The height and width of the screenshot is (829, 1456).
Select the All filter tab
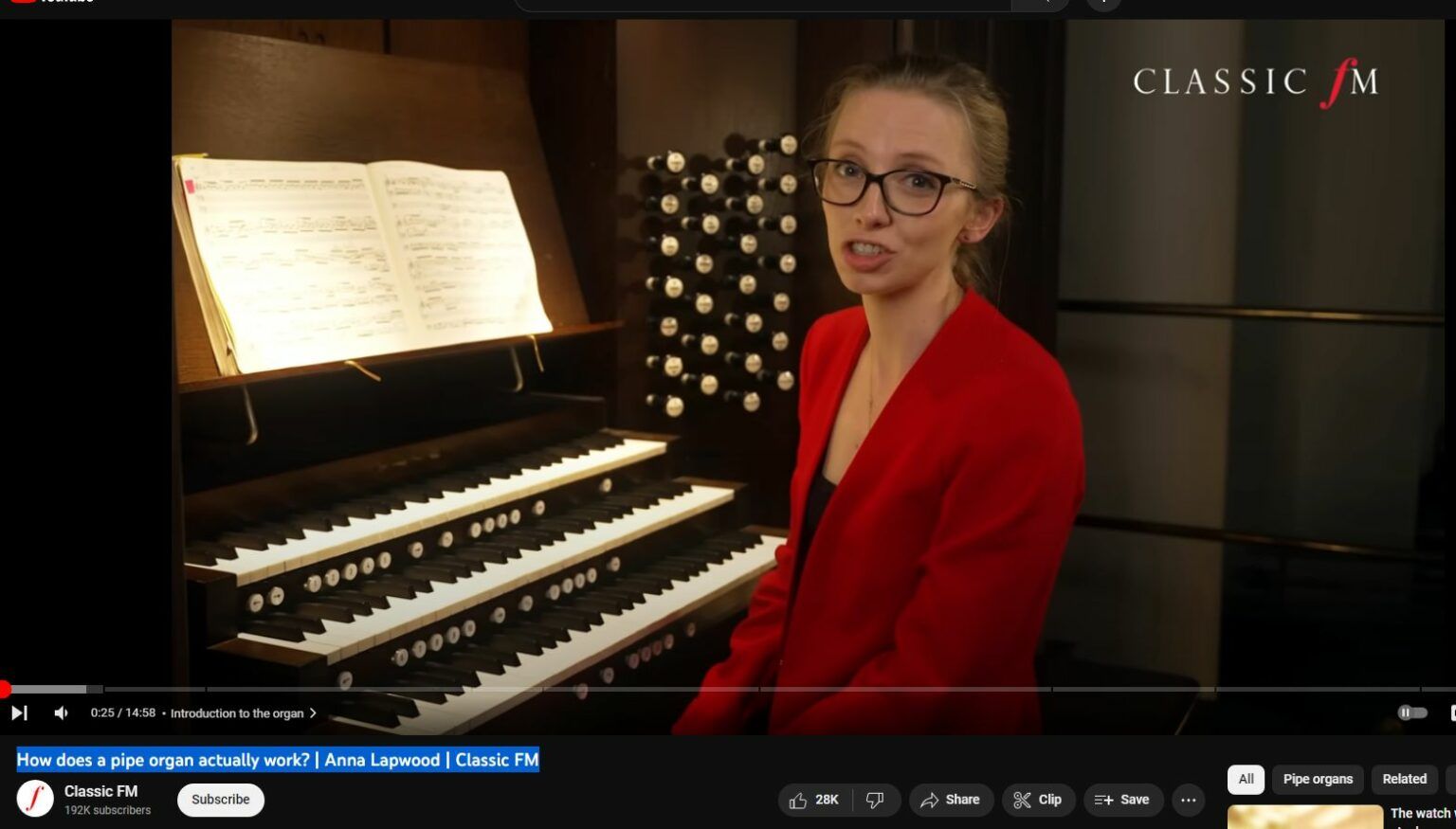pos(1245,779)
